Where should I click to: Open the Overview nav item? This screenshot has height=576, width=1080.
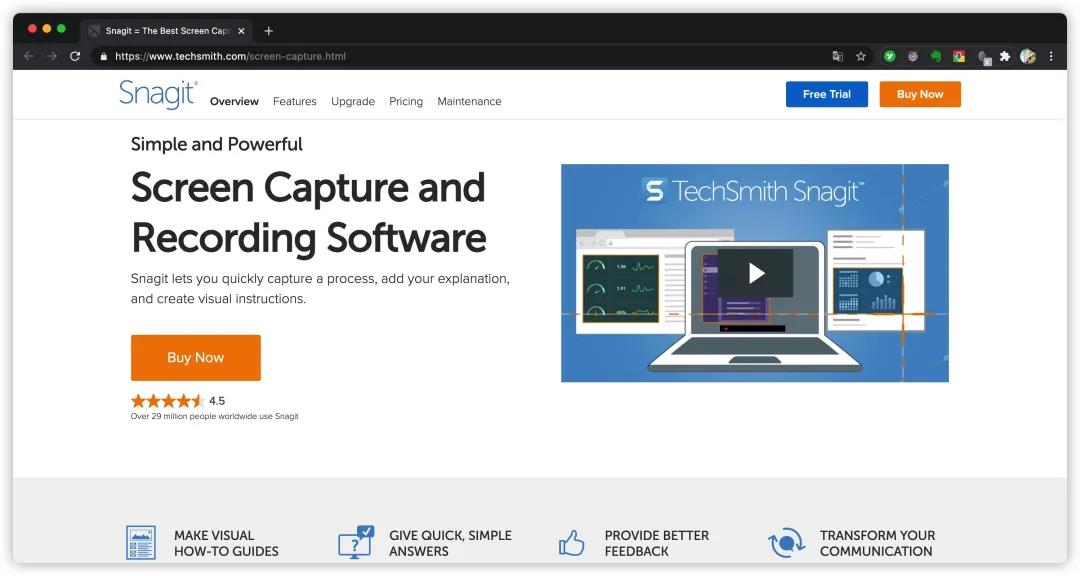(x=234, y=101)
